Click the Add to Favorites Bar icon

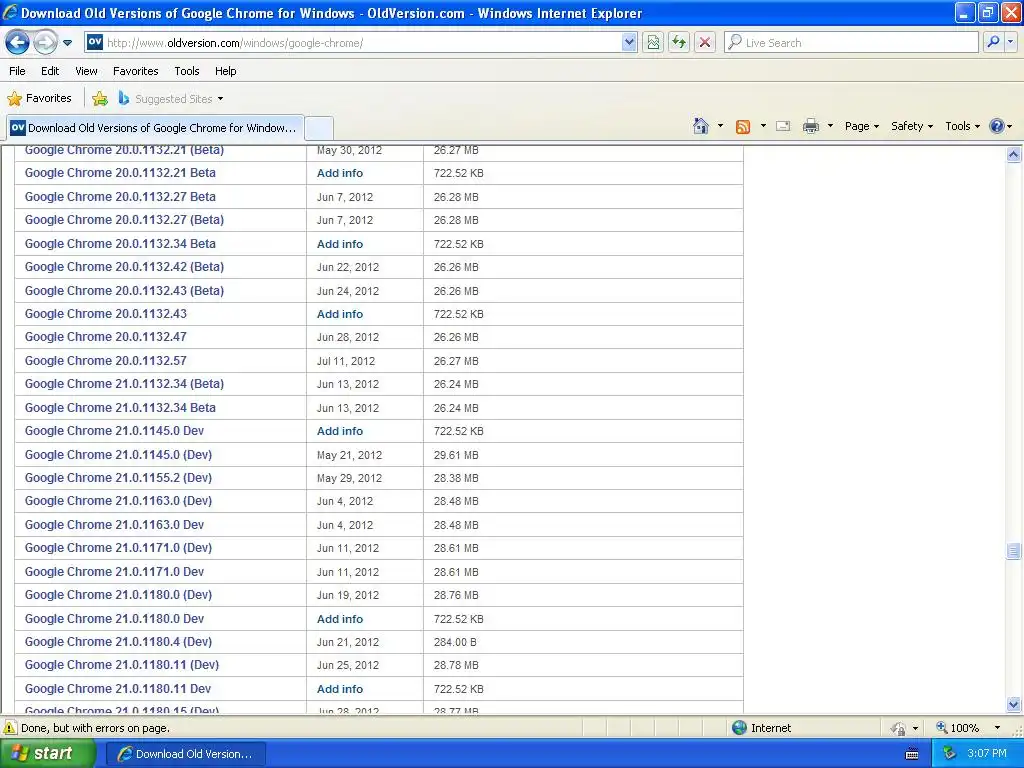pos(100,99)
